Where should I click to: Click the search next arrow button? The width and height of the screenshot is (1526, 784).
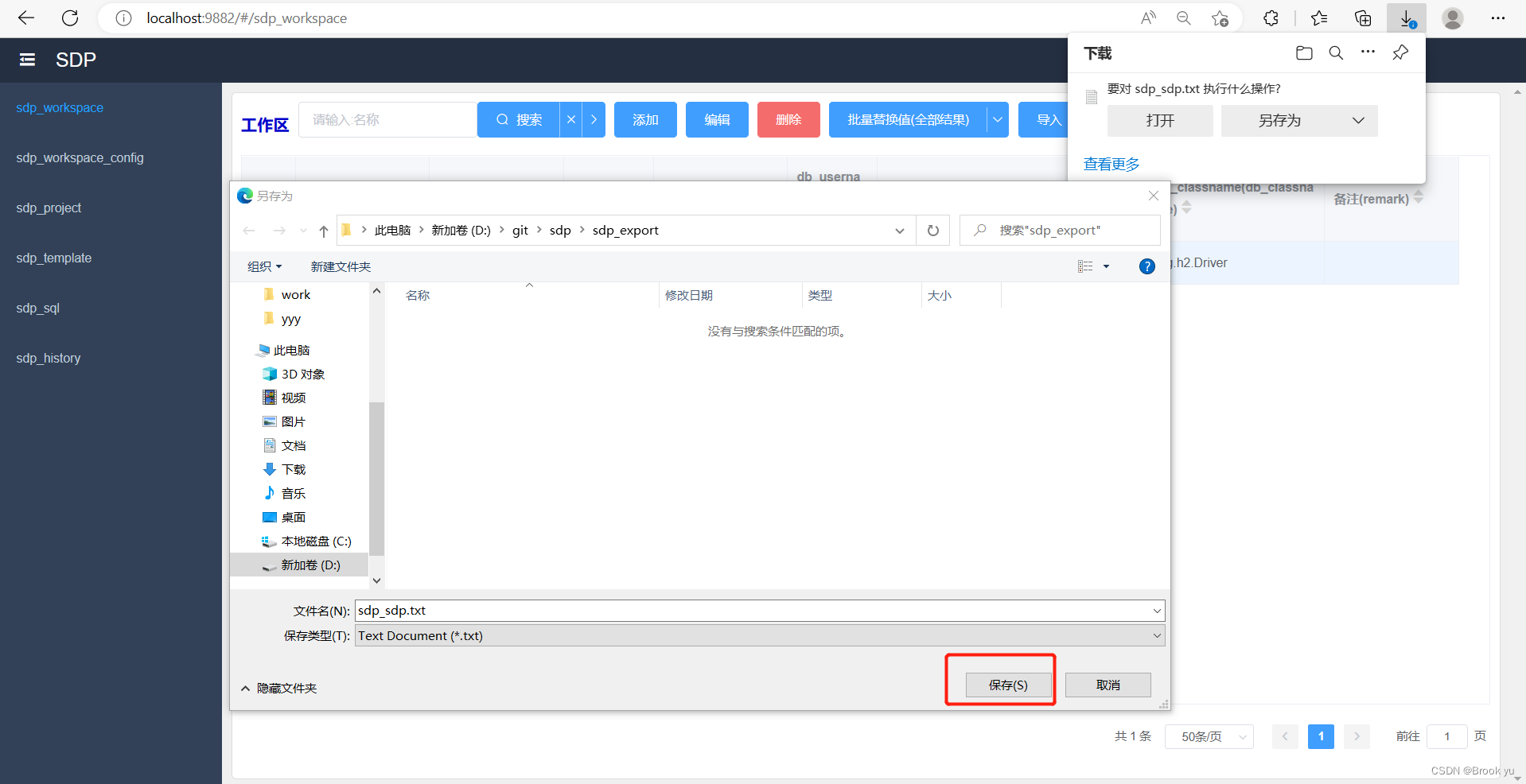click(x=594, y=119)
